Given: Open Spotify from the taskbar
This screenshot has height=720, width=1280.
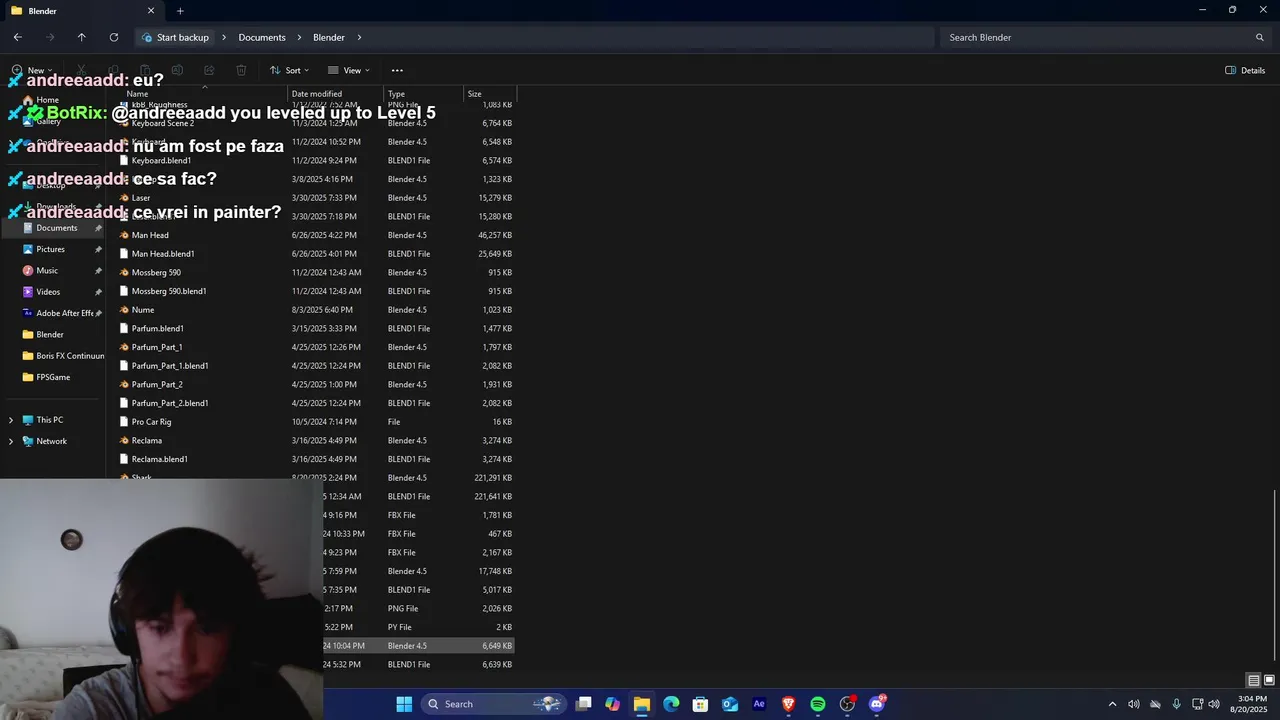Looking at the screenshot, I should (x=818, y=704).
